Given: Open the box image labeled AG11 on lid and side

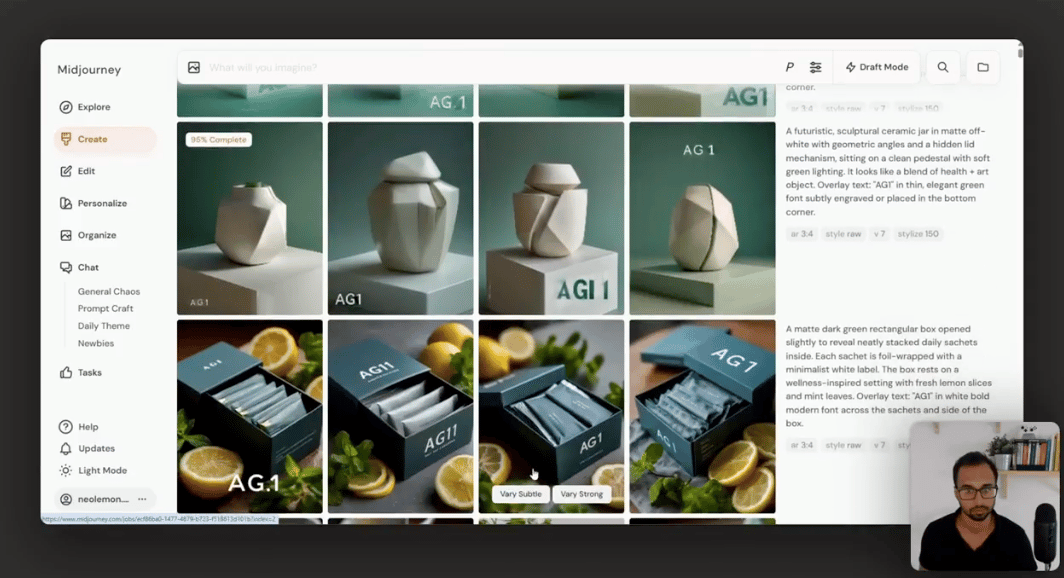Looking at the screenshot, I should click(400, 417).
